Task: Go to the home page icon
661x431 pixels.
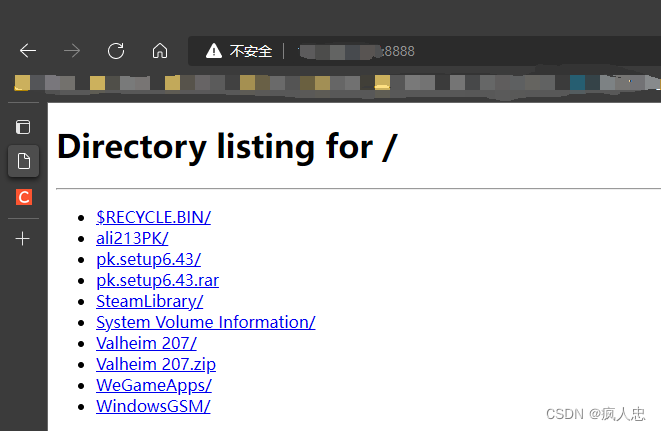Action: (160, 51)
